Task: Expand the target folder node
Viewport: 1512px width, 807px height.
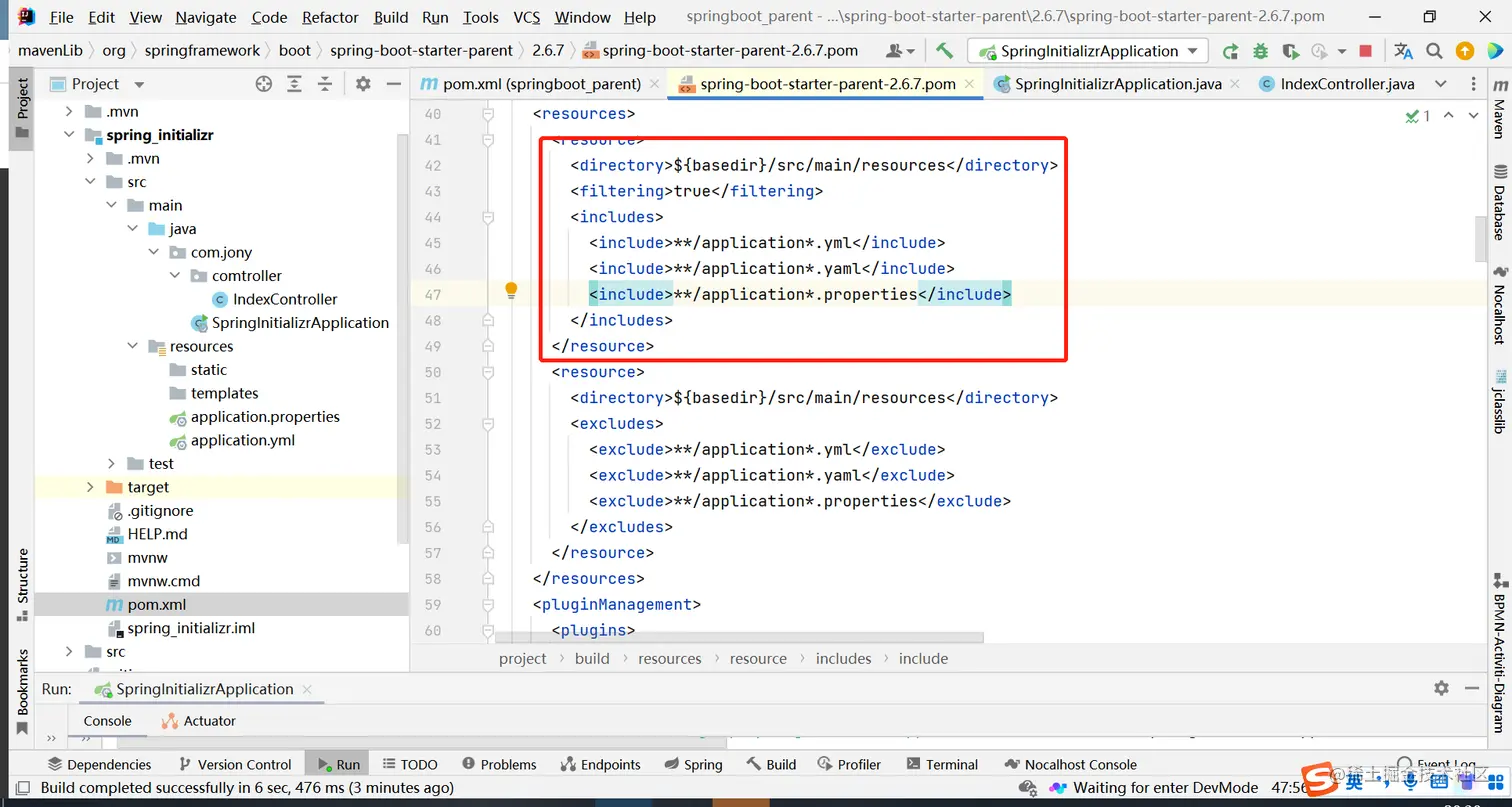Action: (x=90, y=487)
